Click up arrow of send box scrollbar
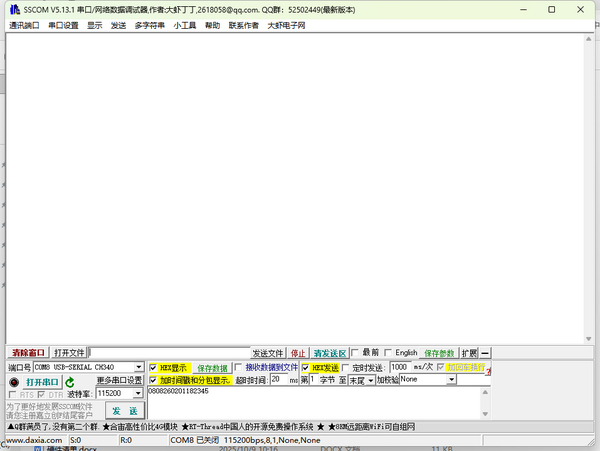The width and height of the screenshot is (600, 451). (x=485, y=392)
